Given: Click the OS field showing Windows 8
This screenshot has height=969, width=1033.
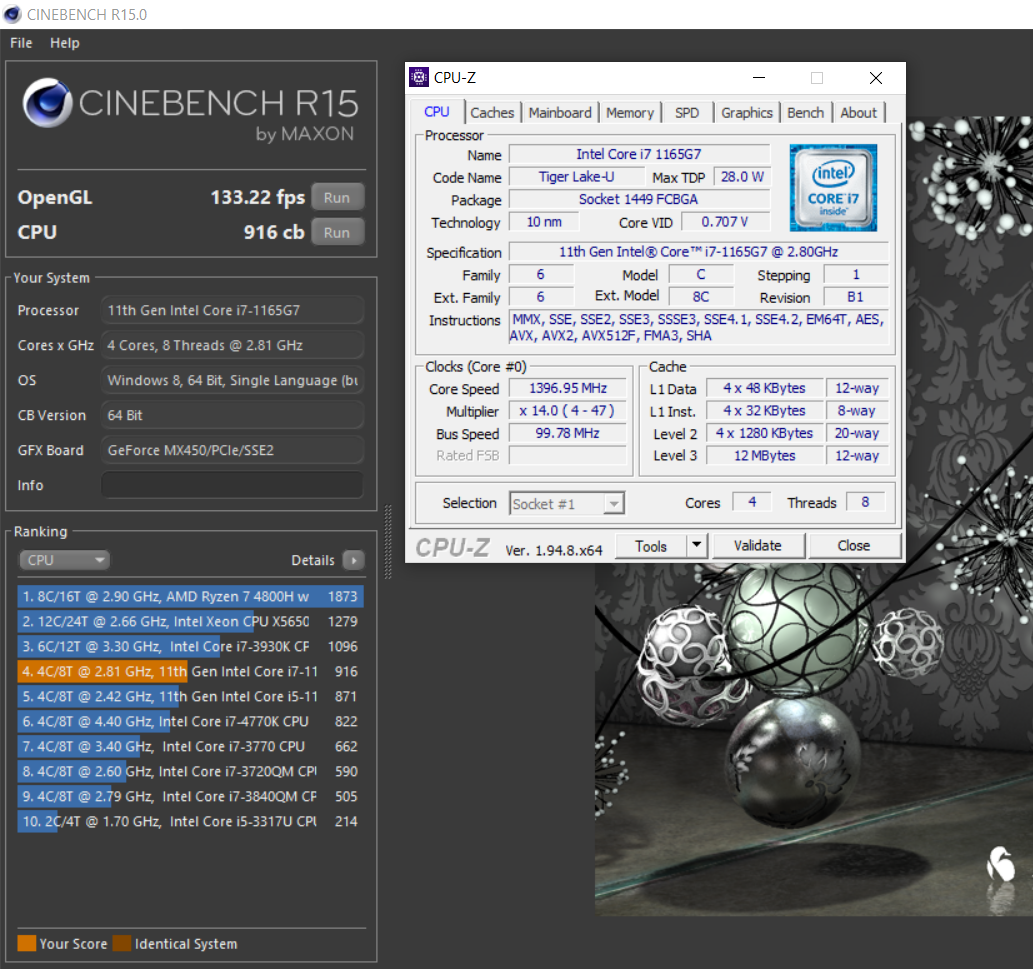Looking at the screenshot, I should pyautogui.click(x=232, y=380).
